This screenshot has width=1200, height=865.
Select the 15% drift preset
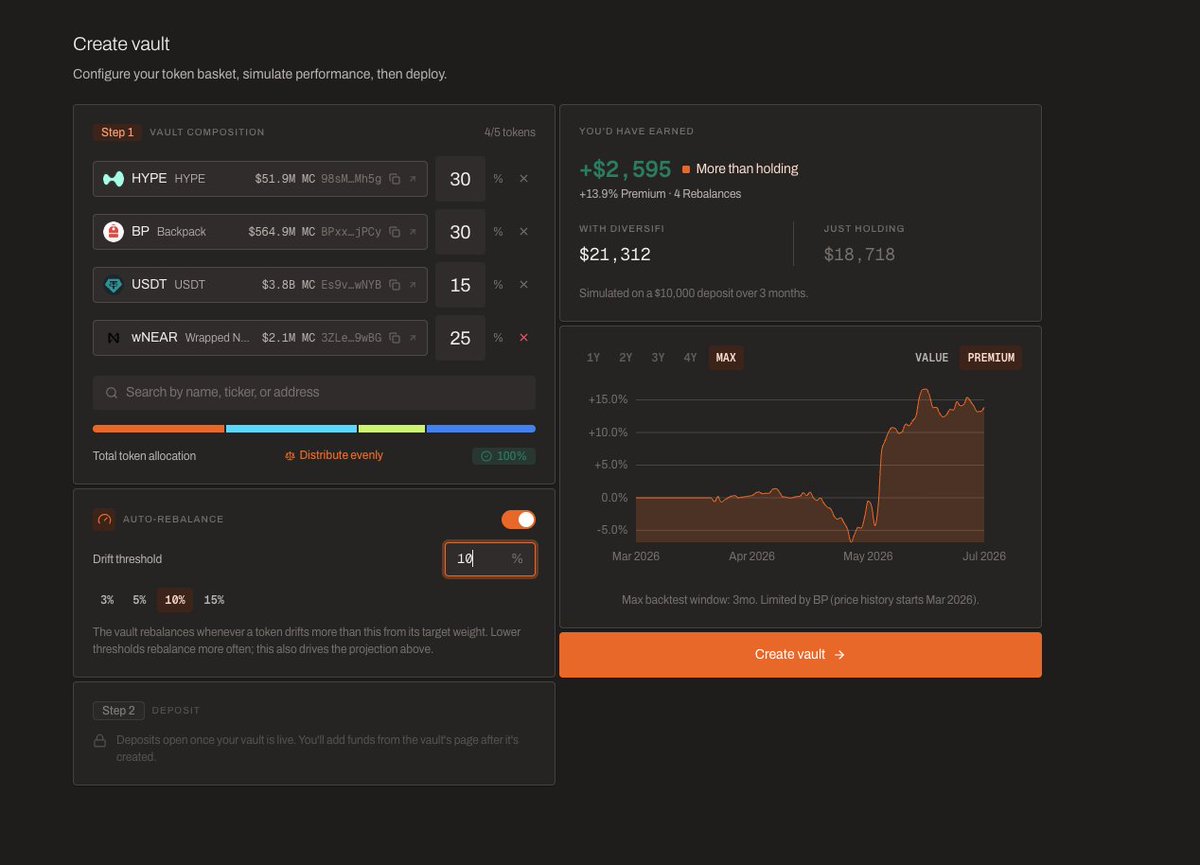pos(214,600)
